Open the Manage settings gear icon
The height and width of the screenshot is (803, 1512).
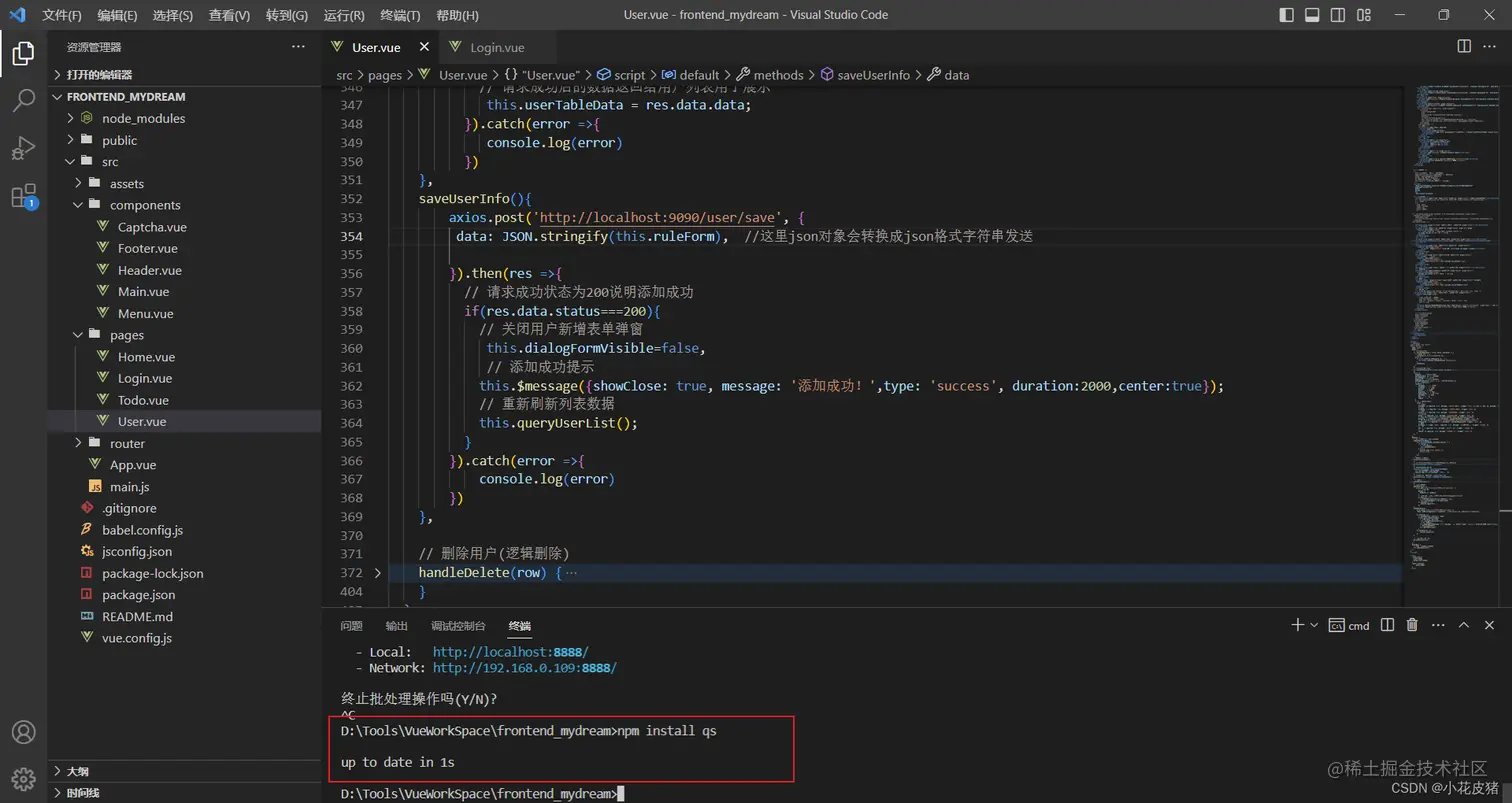[x=23, y=780]
